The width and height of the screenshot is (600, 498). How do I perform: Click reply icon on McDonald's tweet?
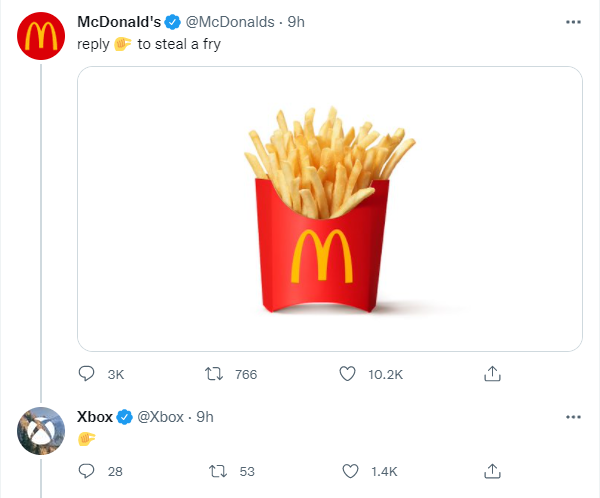[x=87, y=374]
